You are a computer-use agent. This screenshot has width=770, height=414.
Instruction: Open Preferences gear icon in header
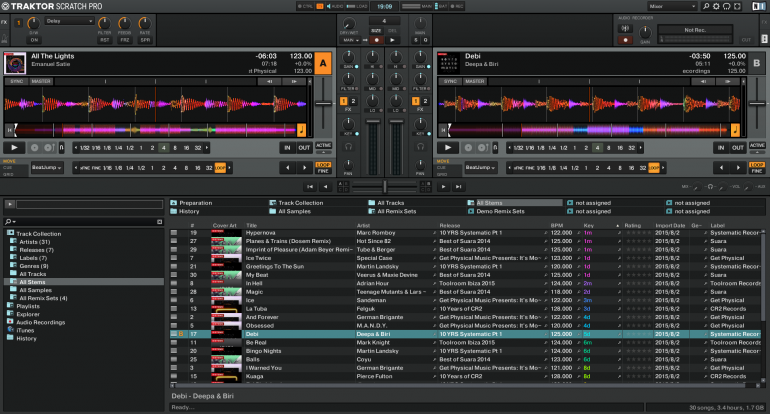716,6
